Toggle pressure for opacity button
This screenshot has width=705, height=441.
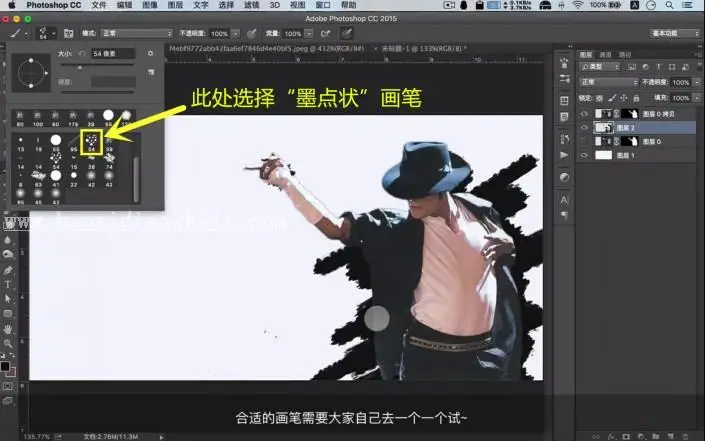[x=252, y=34]
